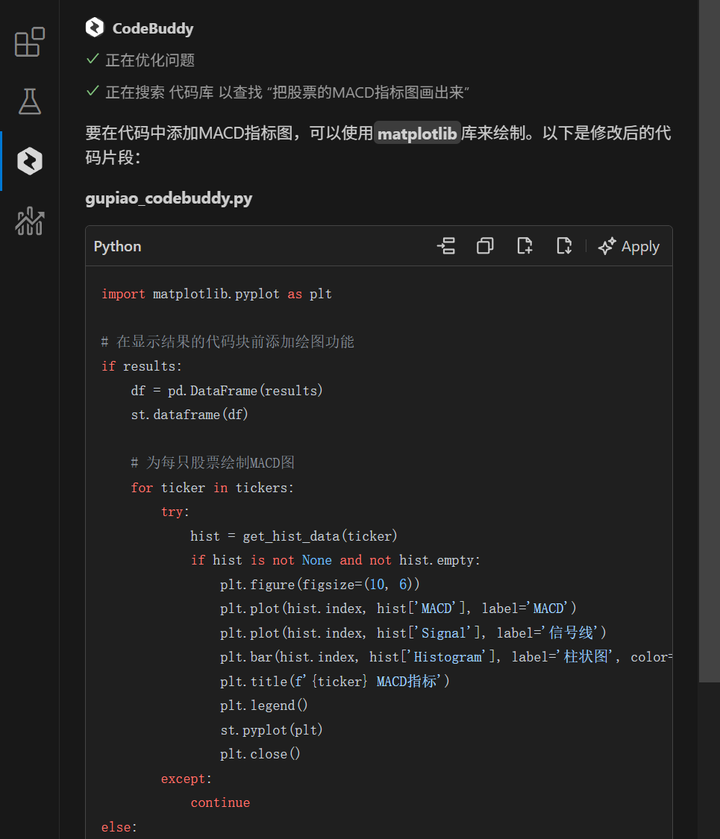Click Apply to insert the code changes

coord(640,246)
